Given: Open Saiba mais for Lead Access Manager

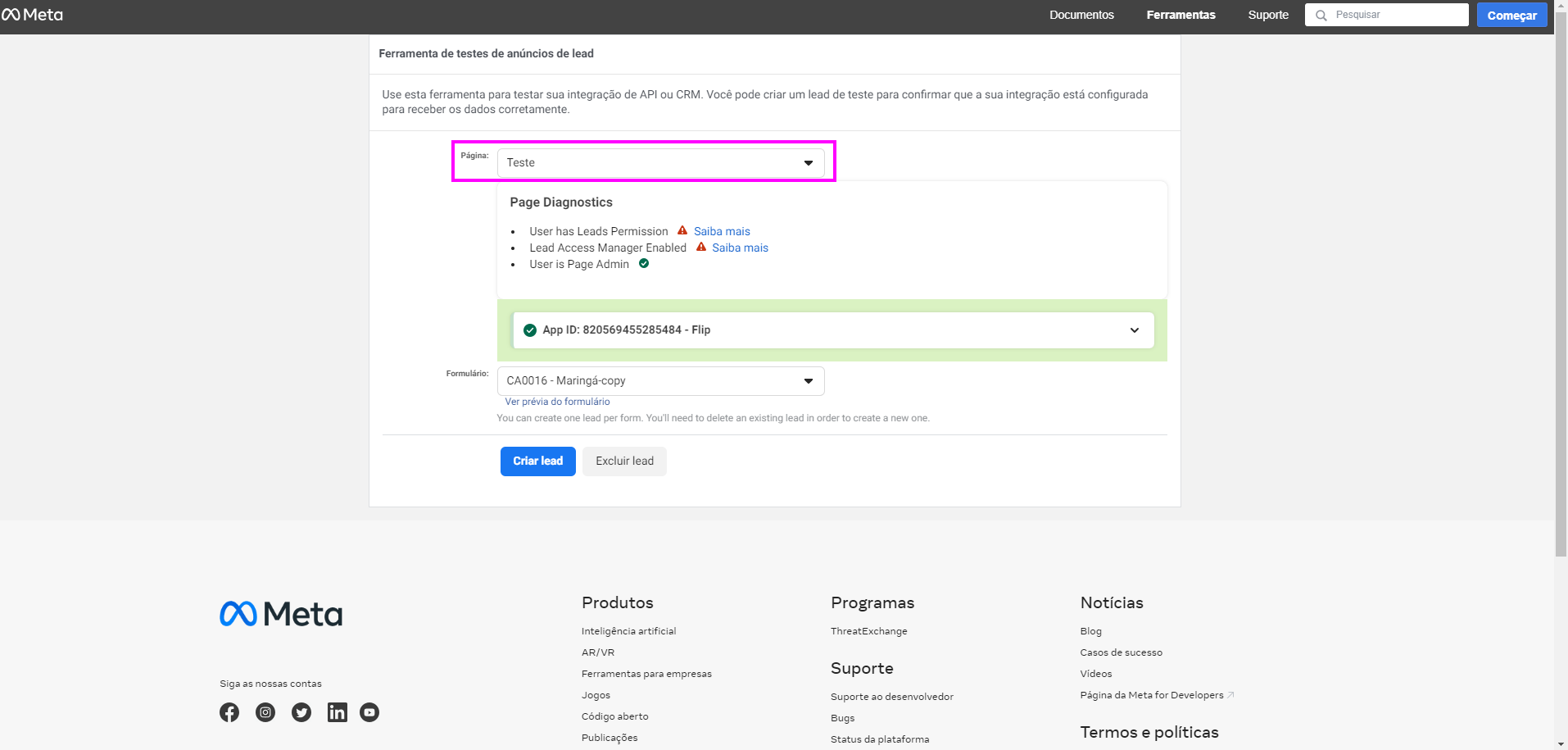Looking at the screenshot, I should (x=740, y=248).
